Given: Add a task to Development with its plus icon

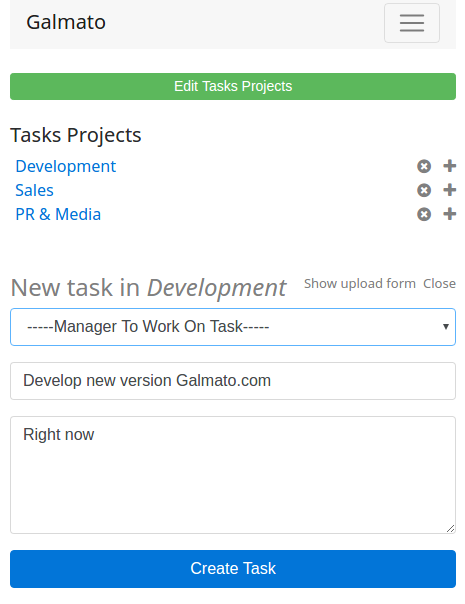Looking at the screenshot, I should [450, 166].
